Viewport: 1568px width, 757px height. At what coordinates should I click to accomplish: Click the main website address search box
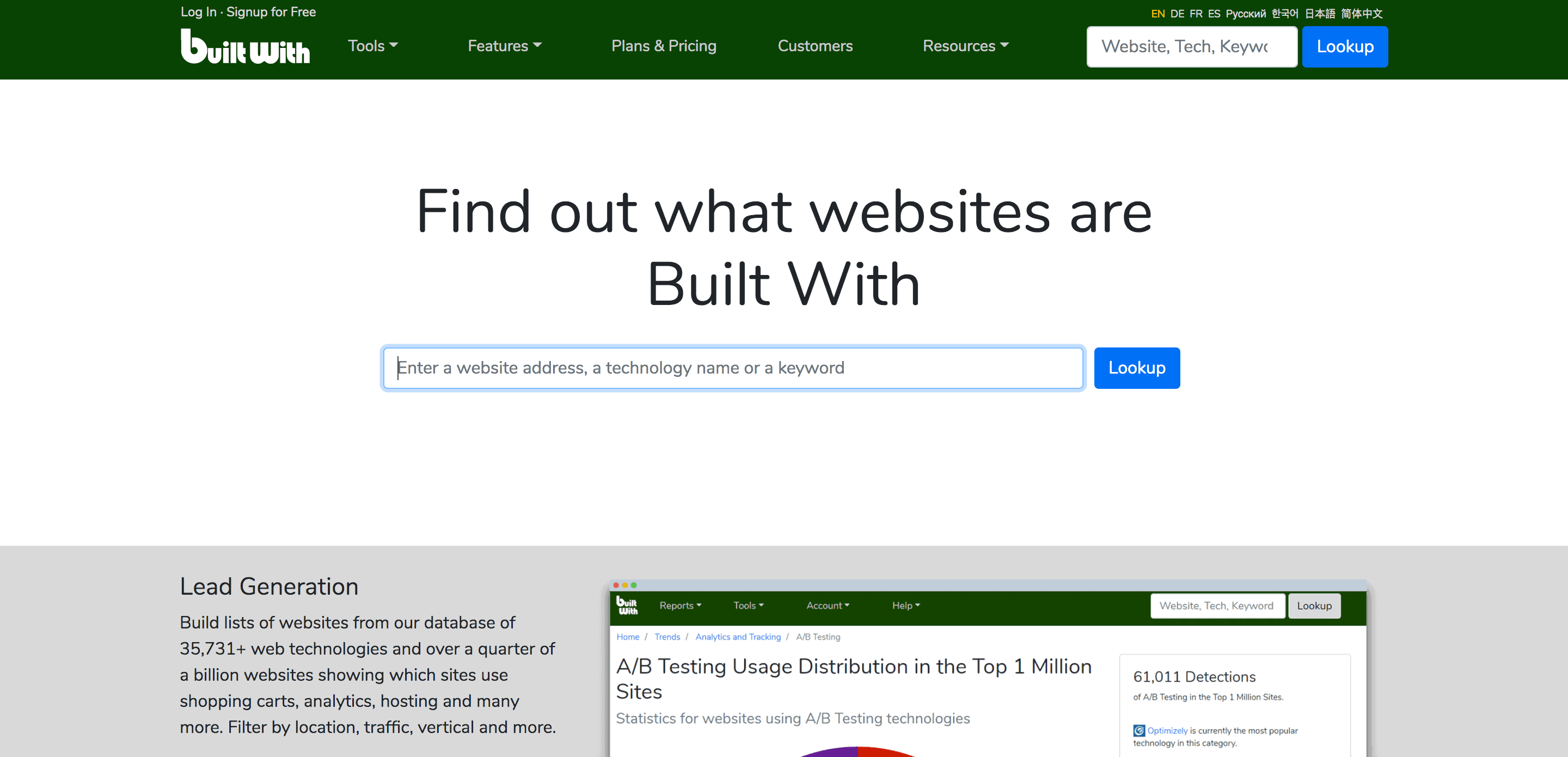click(732, 368)
